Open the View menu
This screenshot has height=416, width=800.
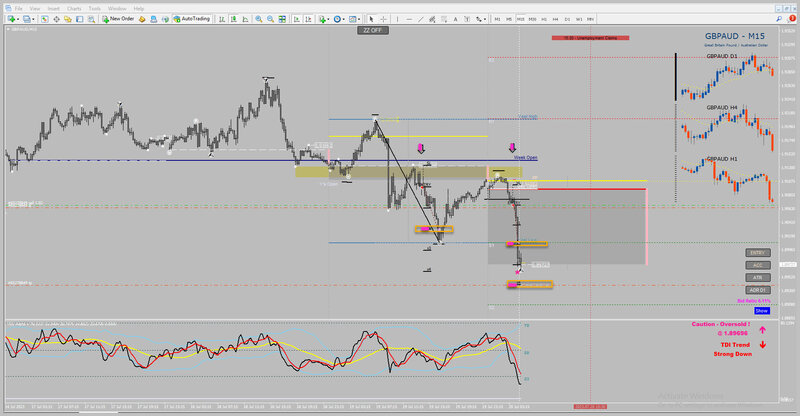[35, 9]
